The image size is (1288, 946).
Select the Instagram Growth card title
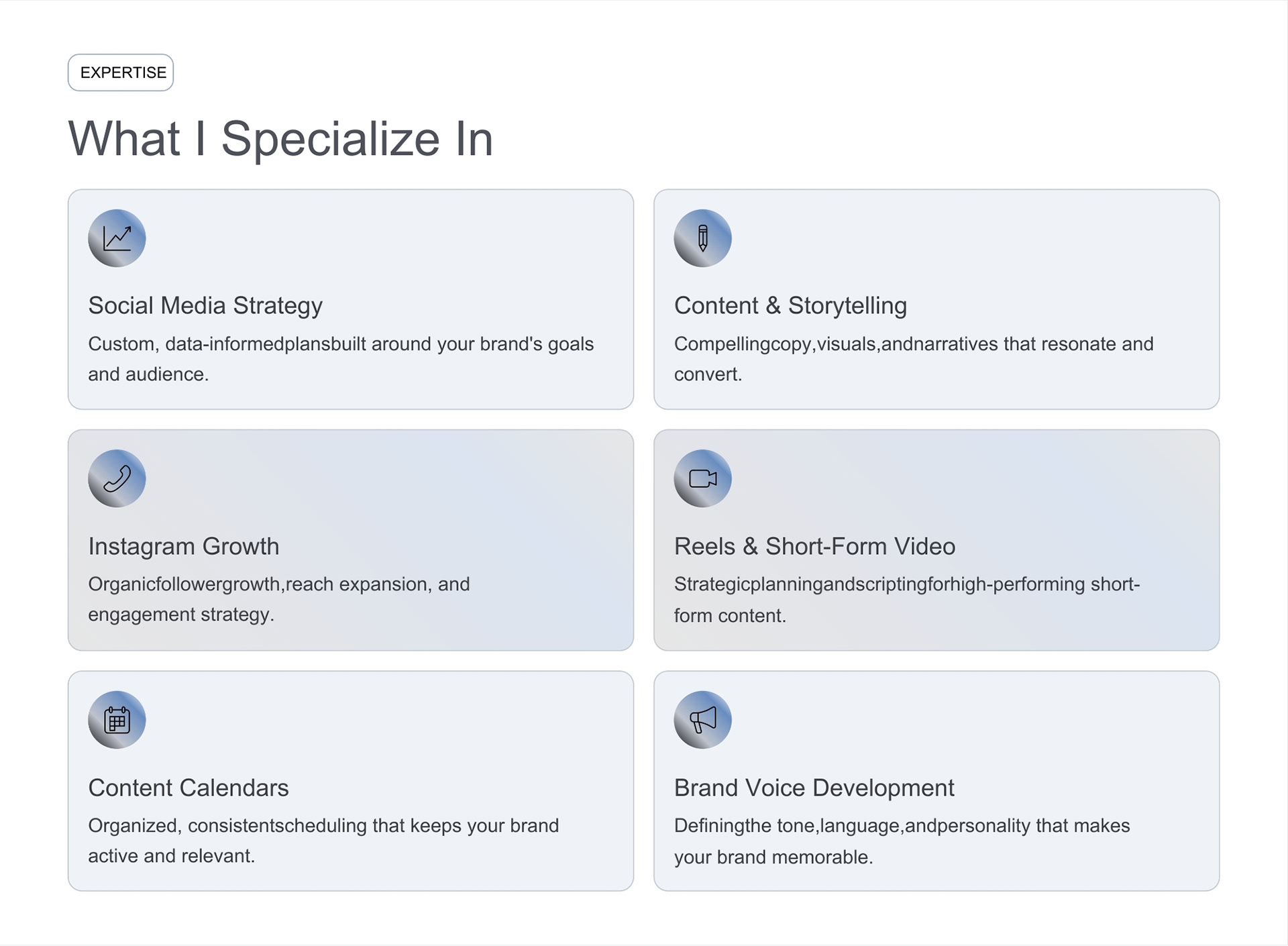[x=183, y=546]
